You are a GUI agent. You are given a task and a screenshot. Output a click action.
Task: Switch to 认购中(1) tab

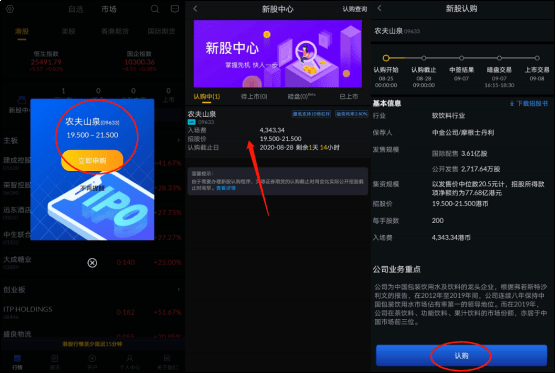point(207,96)
